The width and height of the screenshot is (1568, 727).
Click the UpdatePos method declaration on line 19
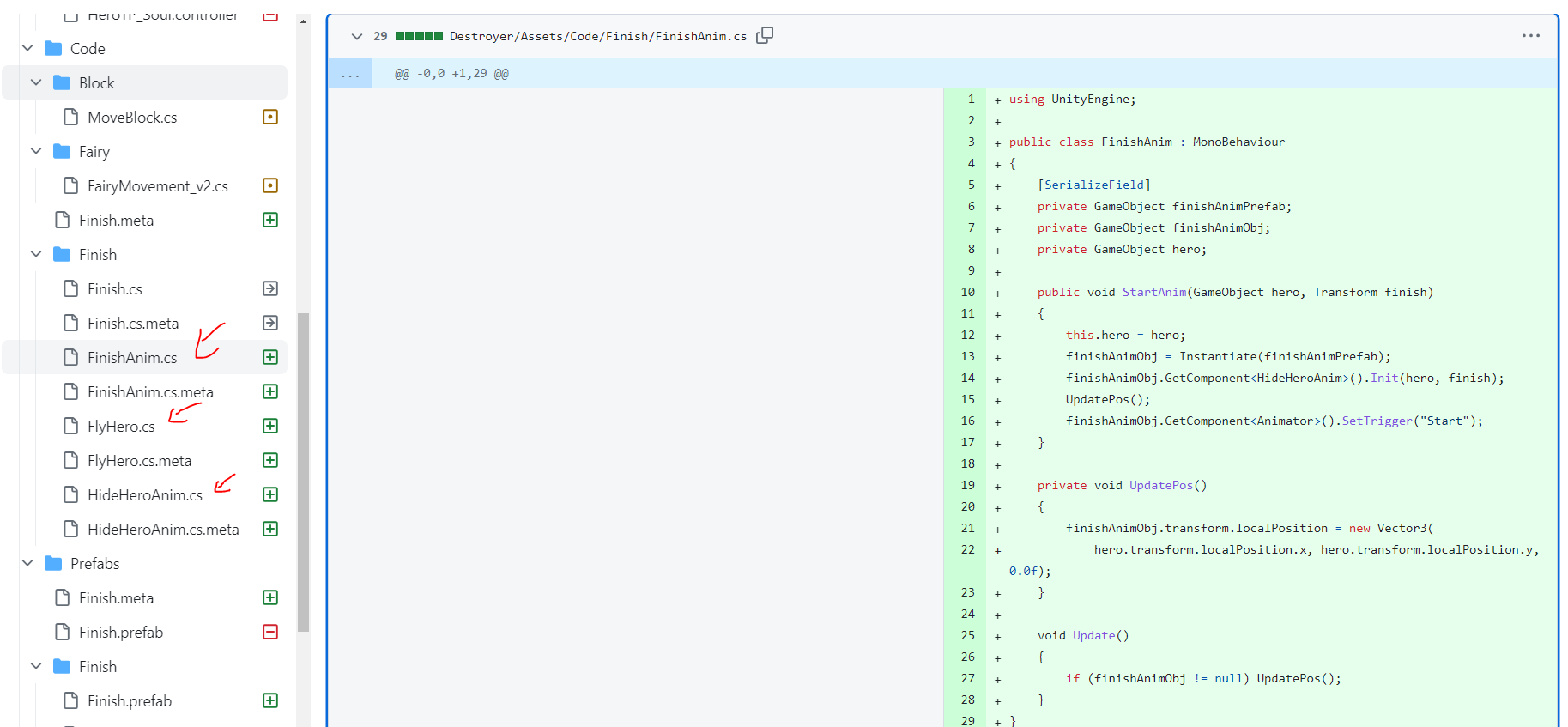point(1161,485)
